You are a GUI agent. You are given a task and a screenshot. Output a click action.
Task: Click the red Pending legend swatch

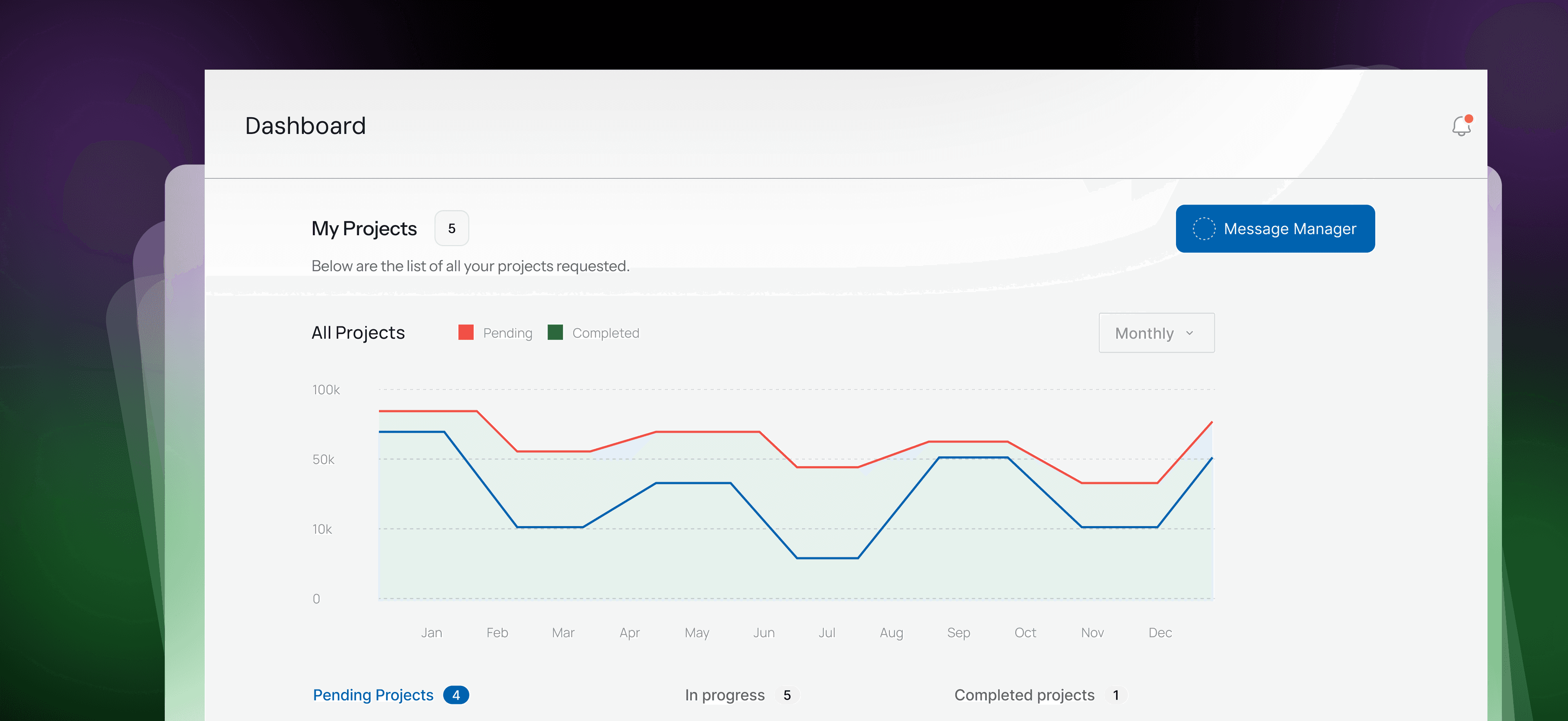click(465, 333)
